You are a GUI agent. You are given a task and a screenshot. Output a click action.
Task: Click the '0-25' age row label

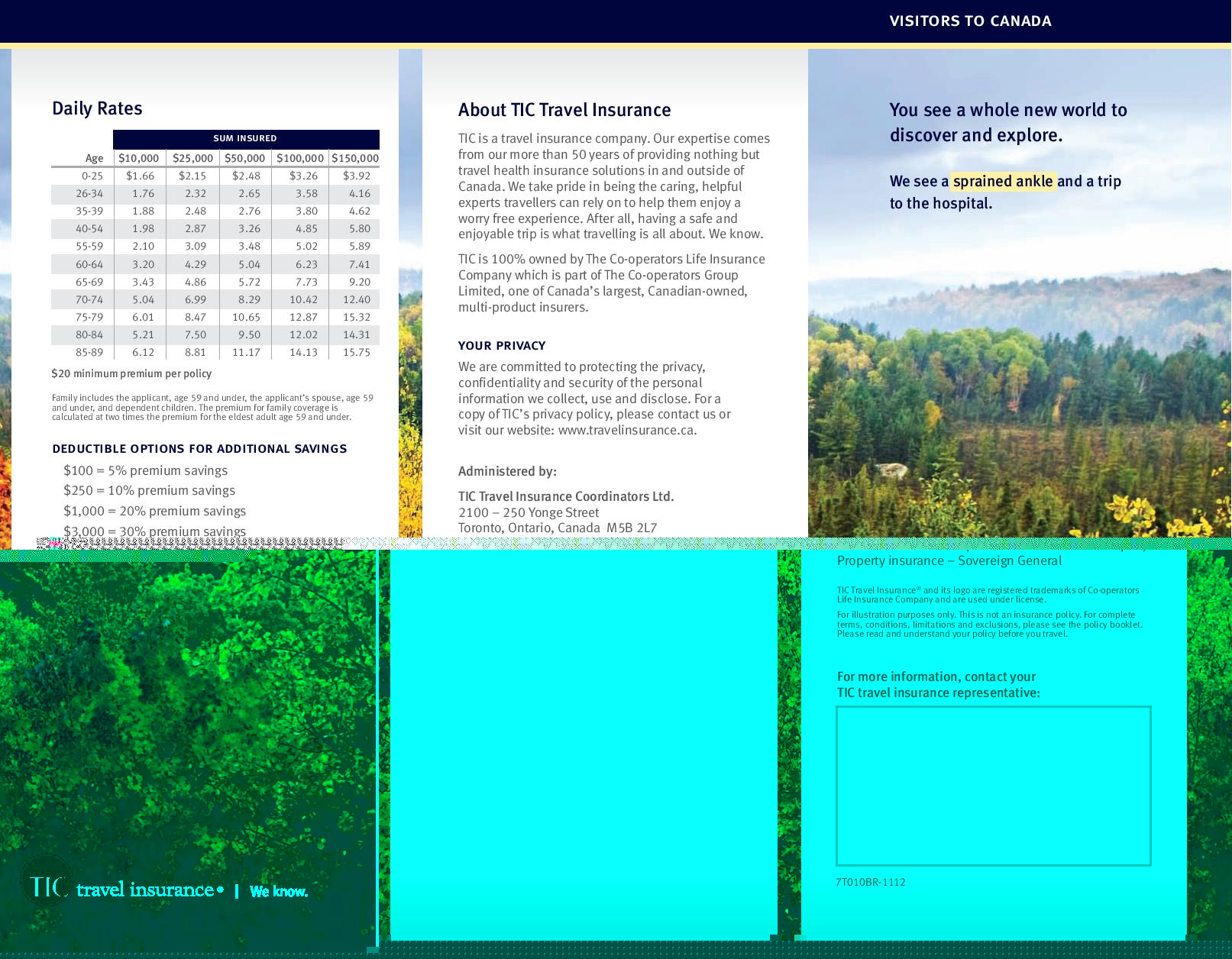(x=92, y=176)
